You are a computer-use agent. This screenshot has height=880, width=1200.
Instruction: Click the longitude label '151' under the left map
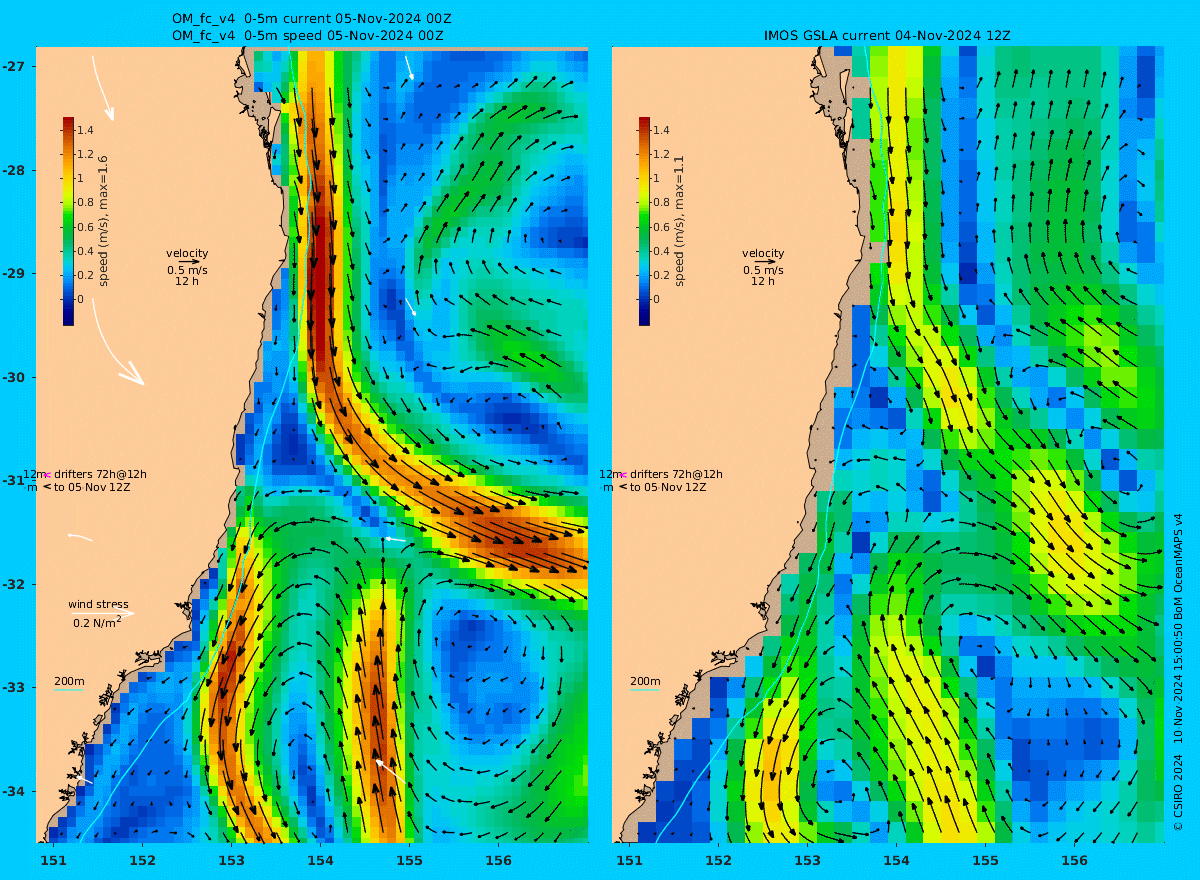tap(53, 860)
